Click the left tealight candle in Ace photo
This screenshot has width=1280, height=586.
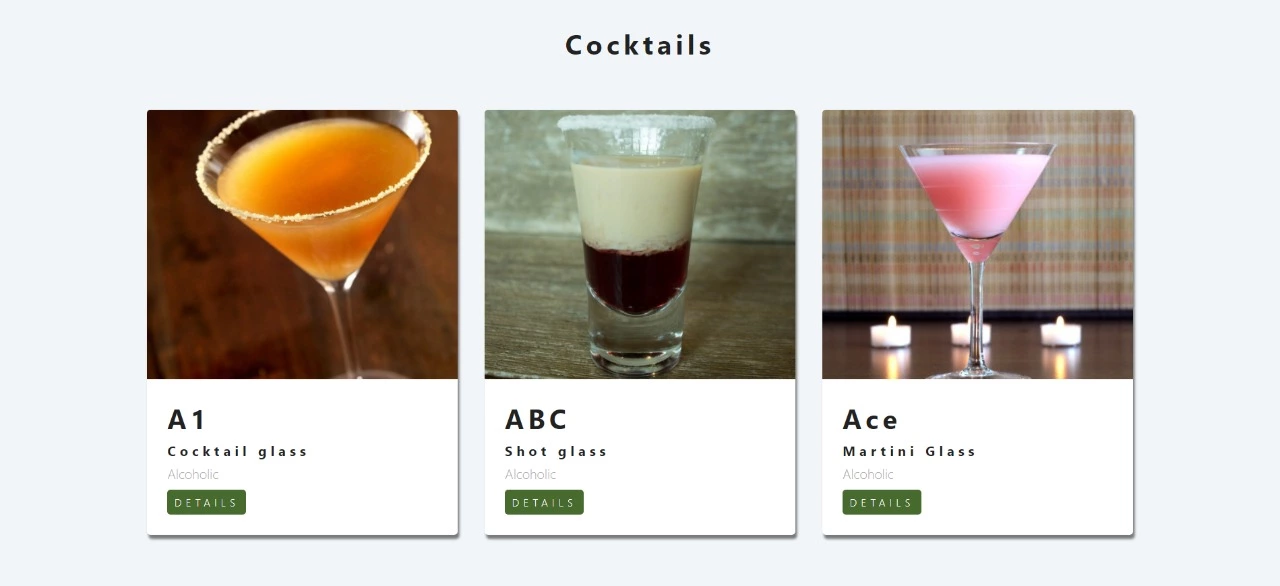(x=890, y=333)
